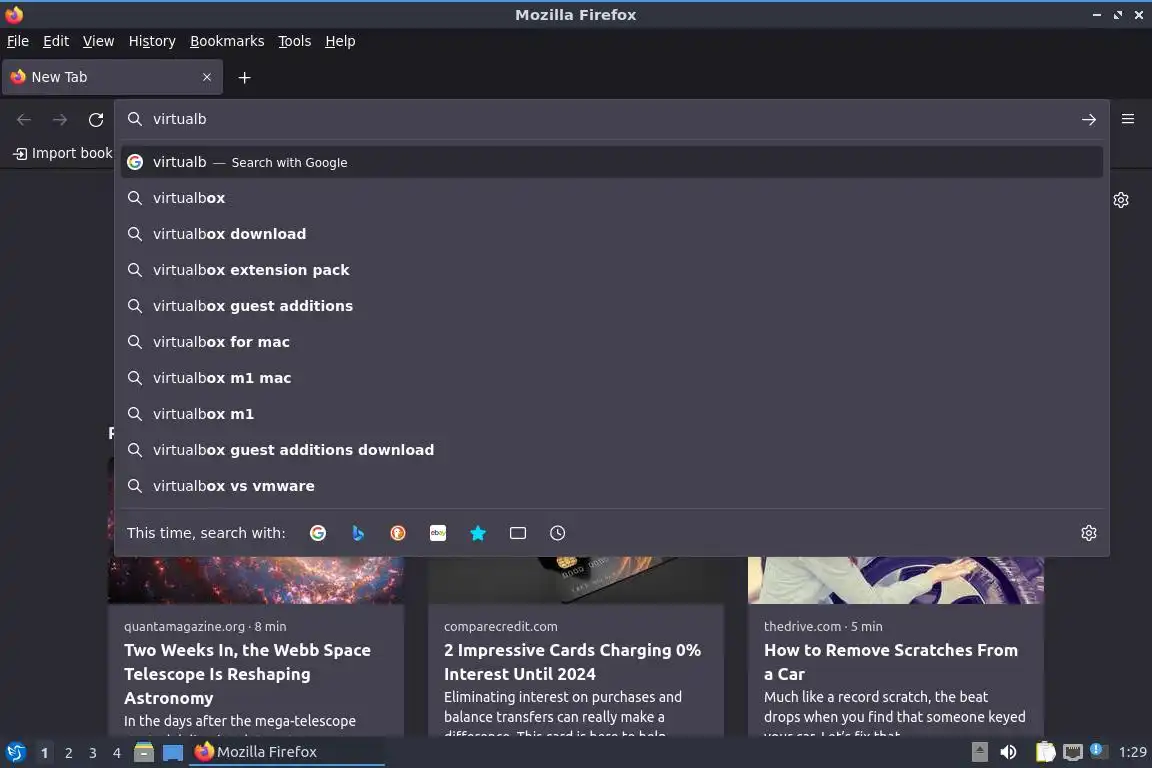
Task: Select the 'virtualbox m1' suggestion
Action: click(611, 414)
